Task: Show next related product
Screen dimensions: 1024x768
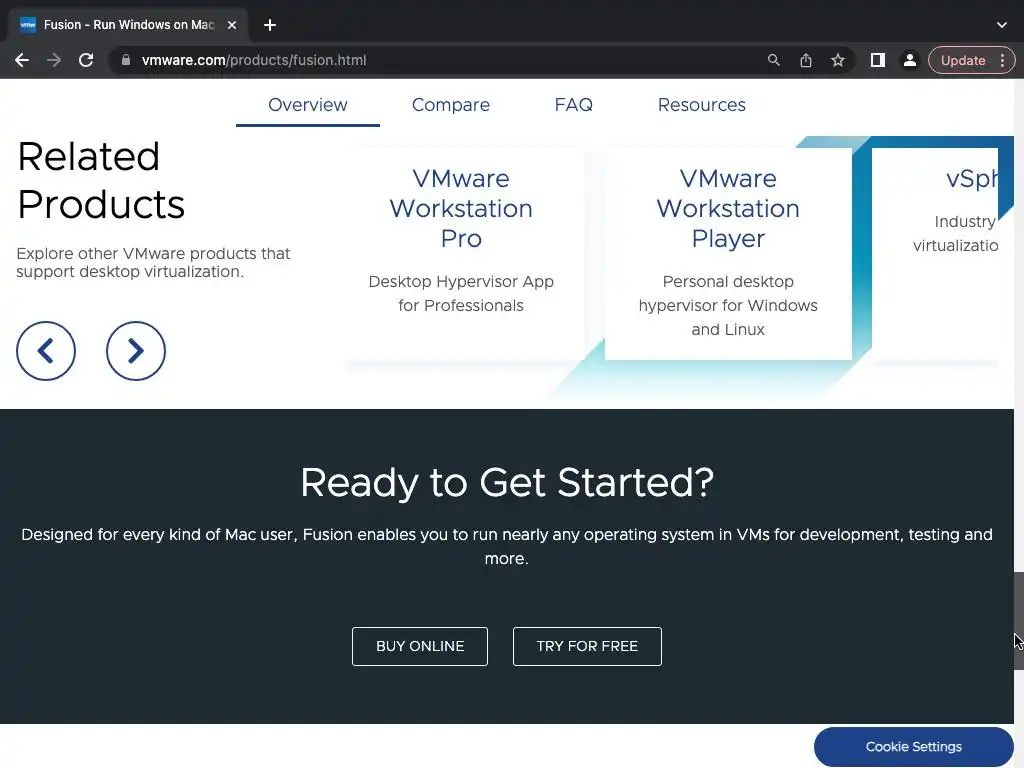Action: point(136,351)
